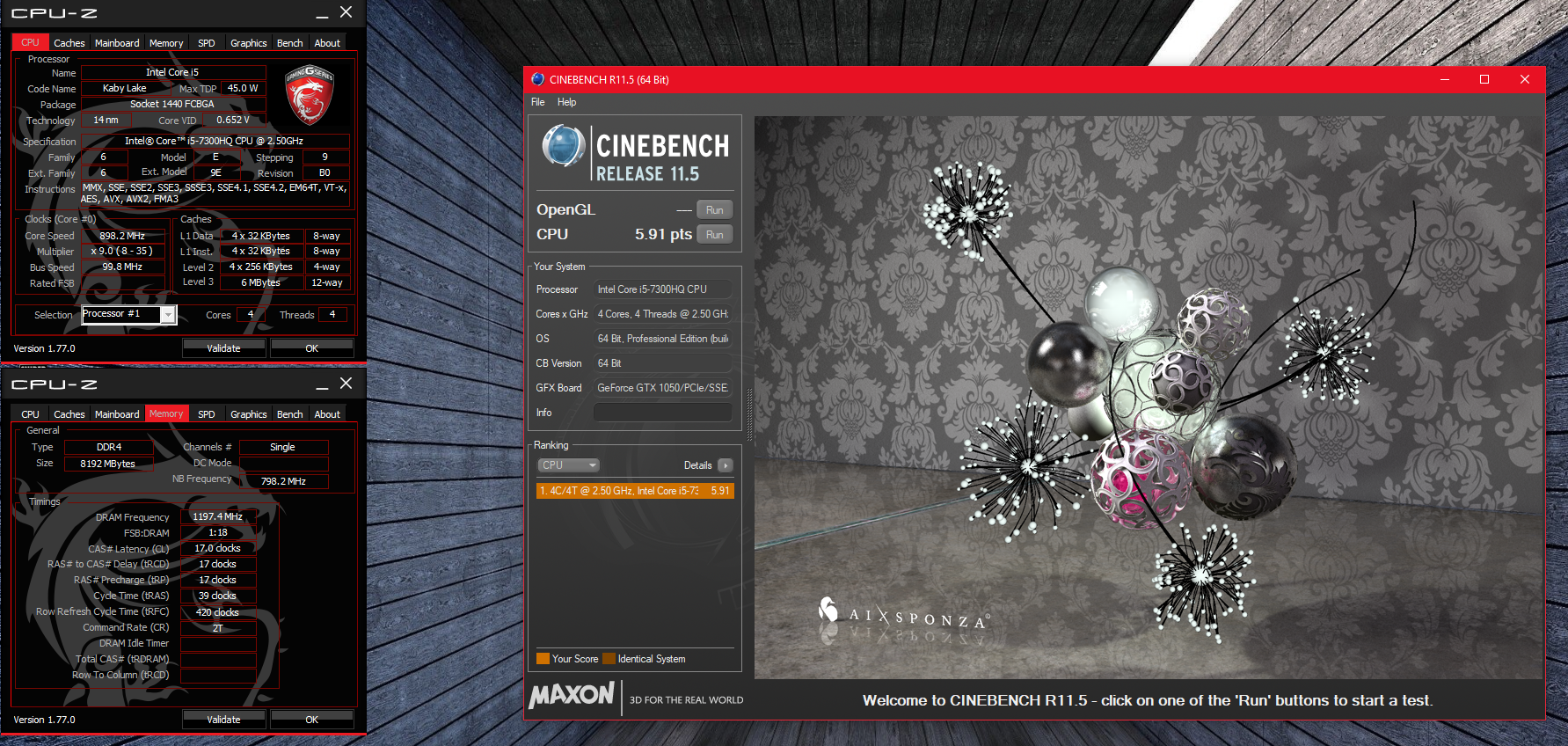Click memory Size value 8192 MBytes
Viewport: 1568px width, 746px height.
108,464
